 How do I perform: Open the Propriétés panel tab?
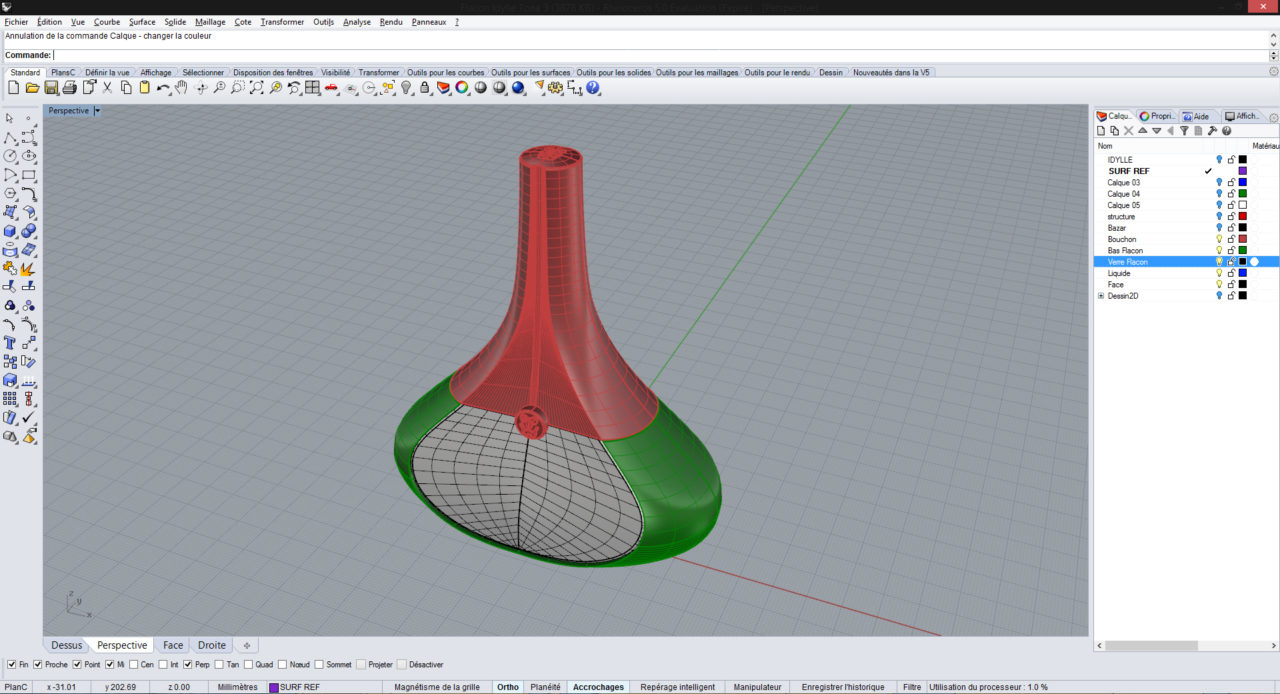click(x=1157, y=116)
